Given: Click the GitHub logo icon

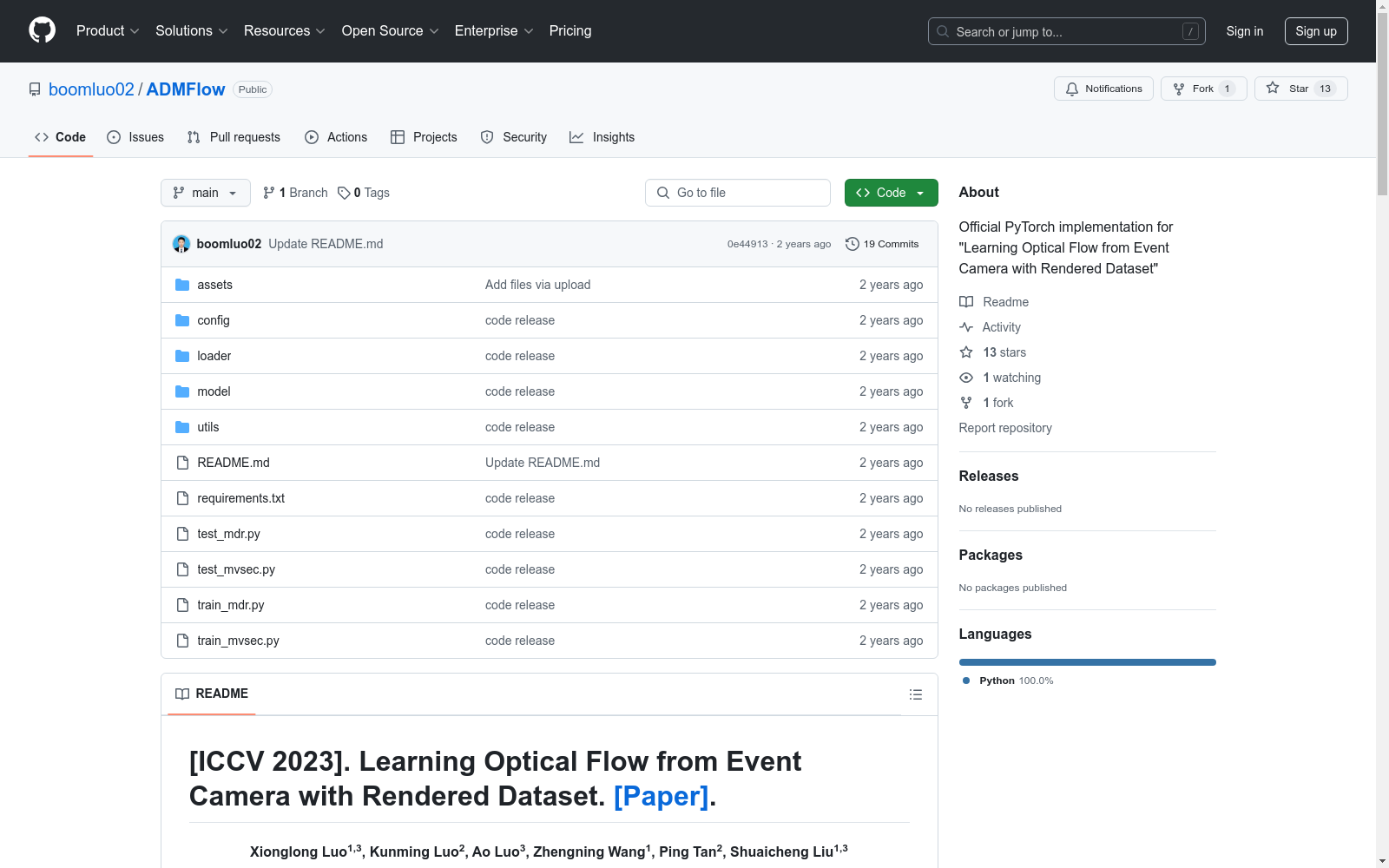Looking at the screenshot, I should pyautogui.click(x=42, y=30).
